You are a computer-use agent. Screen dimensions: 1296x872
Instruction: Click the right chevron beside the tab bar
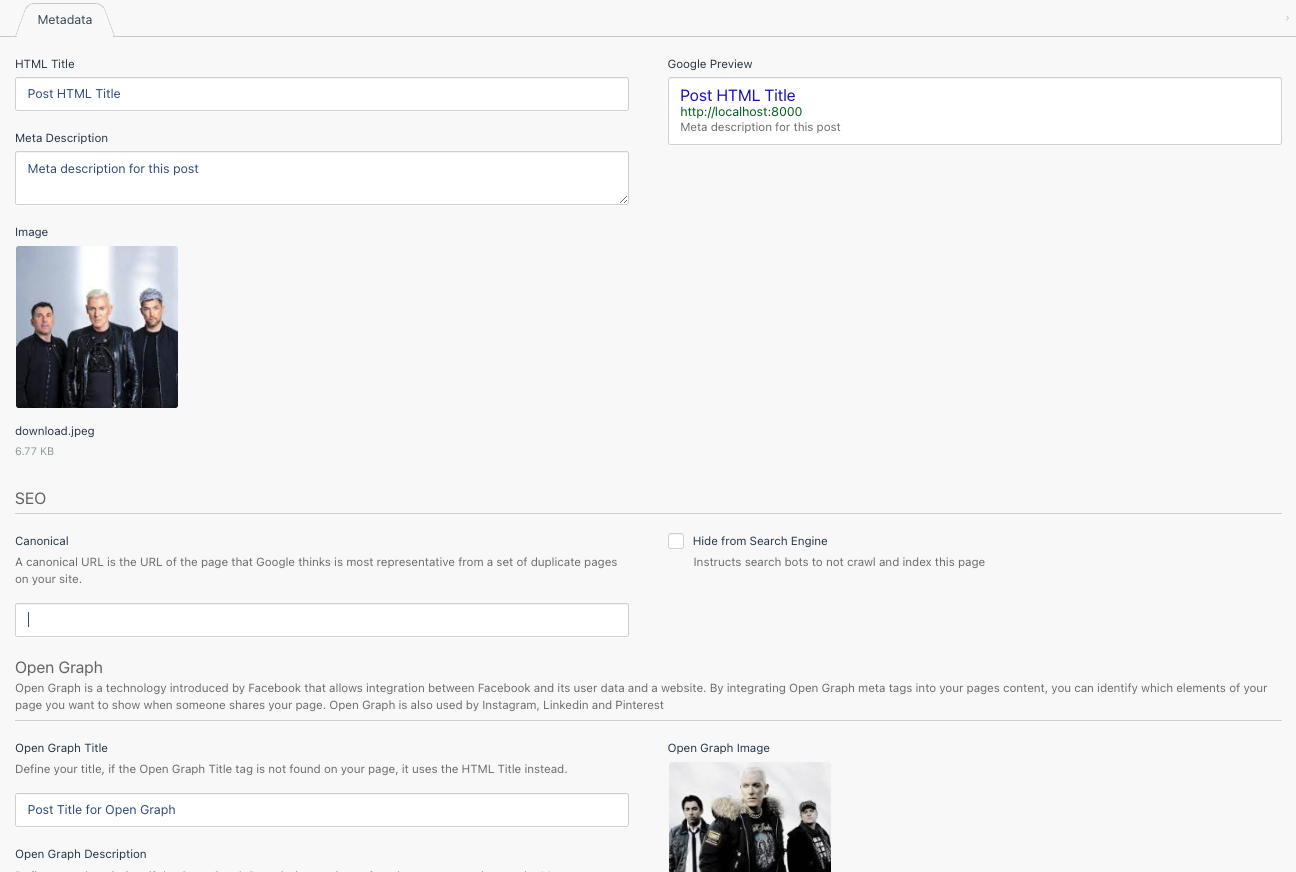[1286, 18]
